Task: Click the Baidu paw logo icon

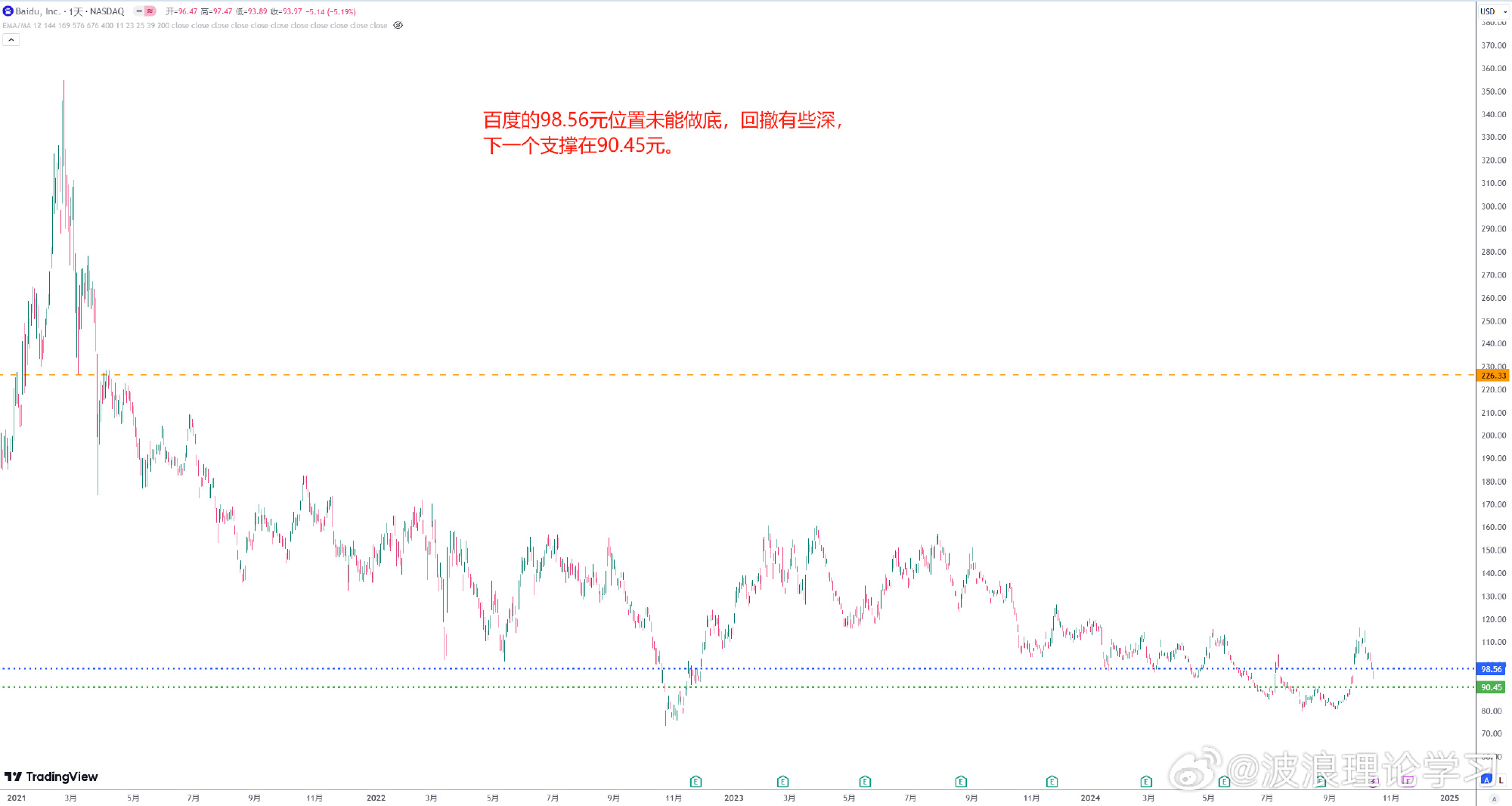Action: pyautogui.click(x=8, y=11)
